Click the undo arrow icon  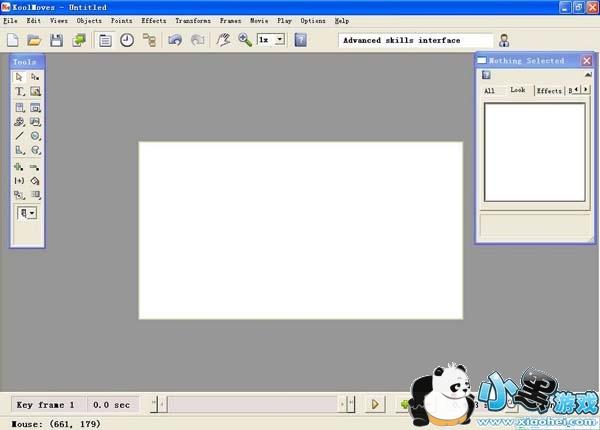pyautogui.click(x=175, y=40)
